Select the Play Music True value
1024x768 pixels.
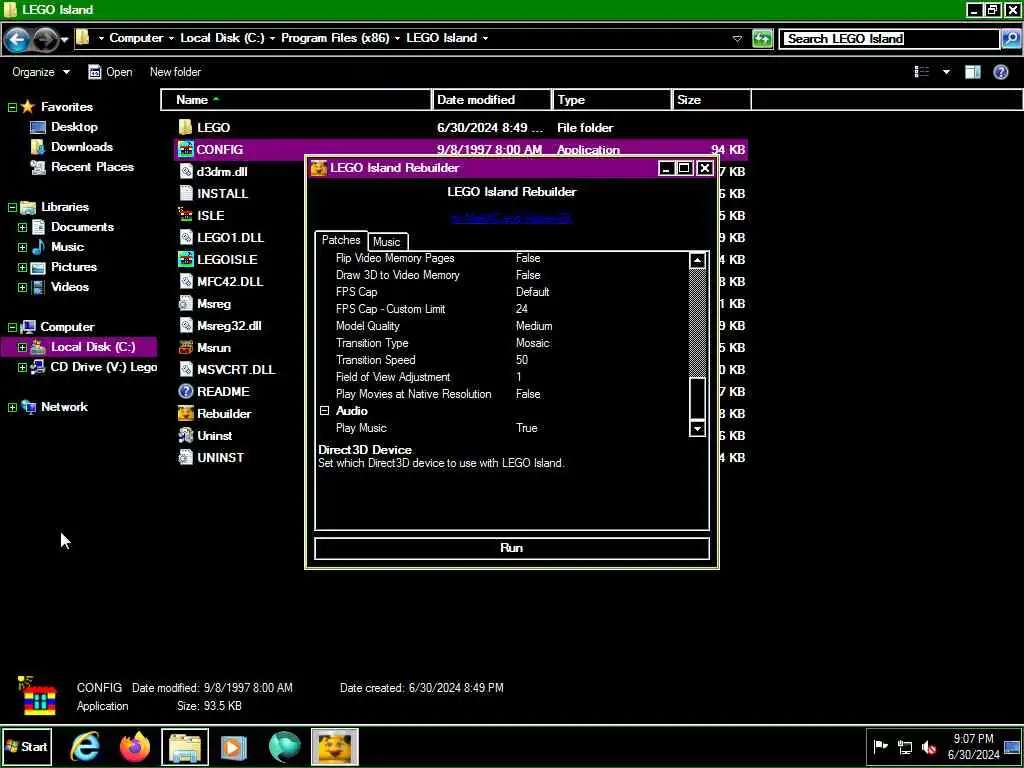(x=526, y=428)
